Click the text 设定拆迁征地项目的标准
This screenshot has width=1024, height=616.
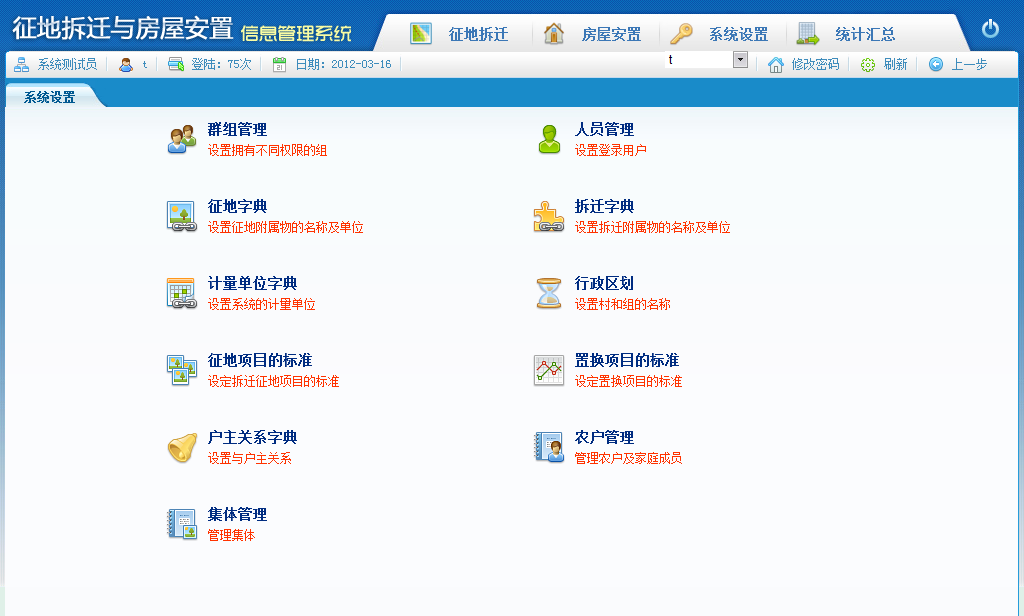coord(273,381)
